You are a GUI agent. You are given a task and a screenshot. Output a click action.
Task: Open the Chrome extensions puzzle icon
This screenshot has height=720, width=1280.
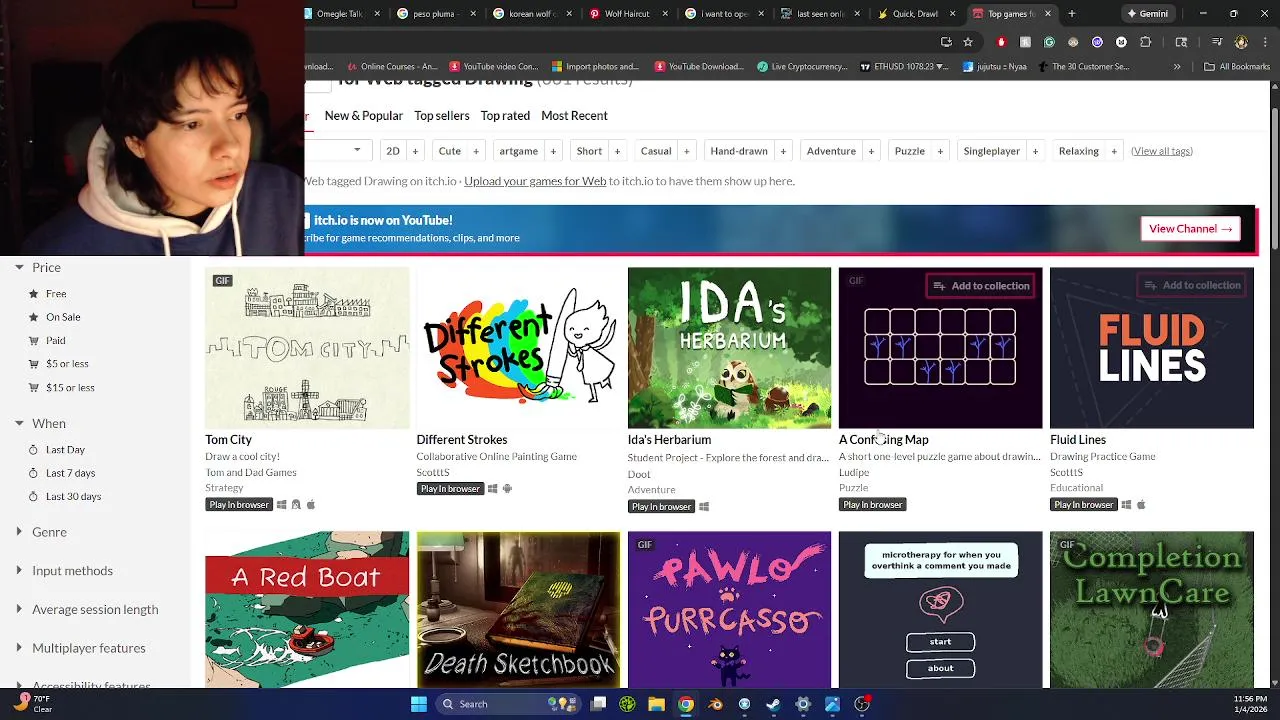coord(1146,42)
